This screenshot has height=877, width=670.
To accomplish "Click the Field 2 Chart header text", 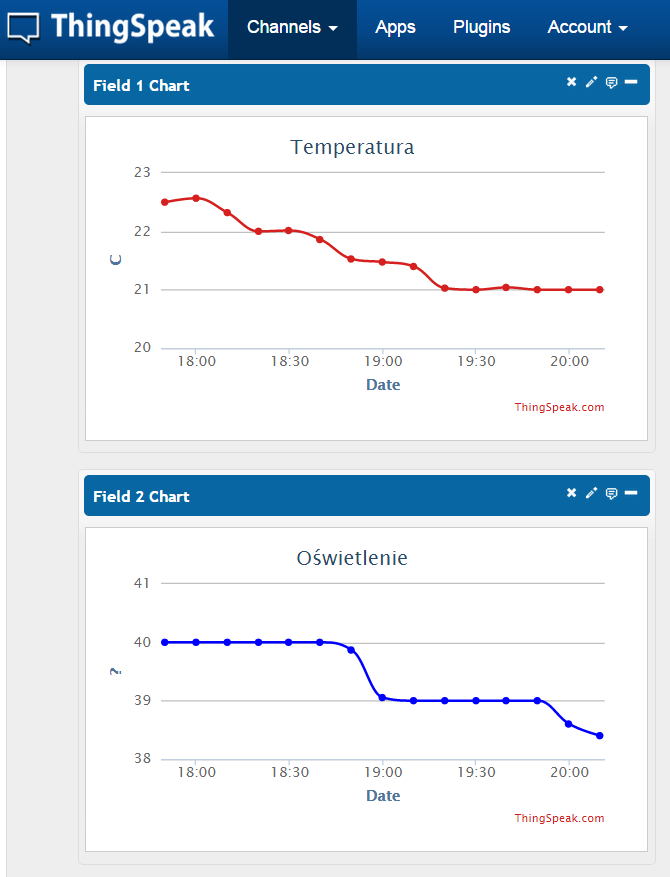I will (x=141, y=497).
